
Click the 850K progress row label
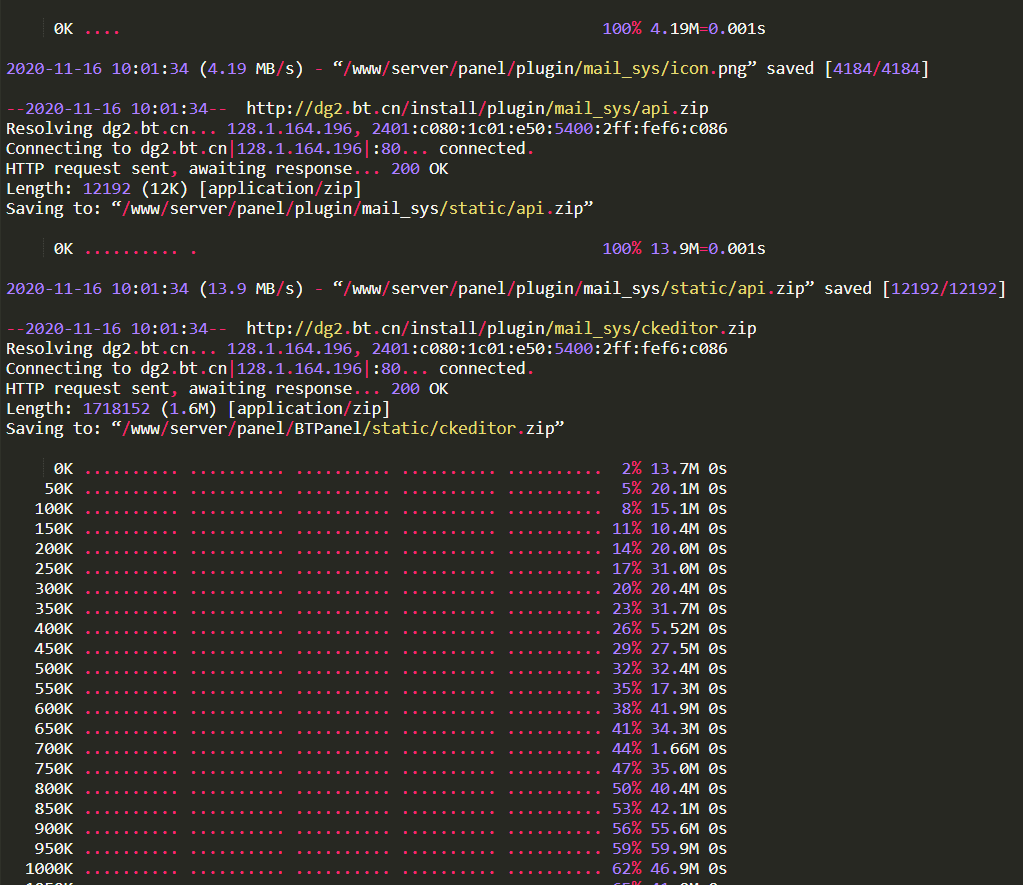coord(53,809)
